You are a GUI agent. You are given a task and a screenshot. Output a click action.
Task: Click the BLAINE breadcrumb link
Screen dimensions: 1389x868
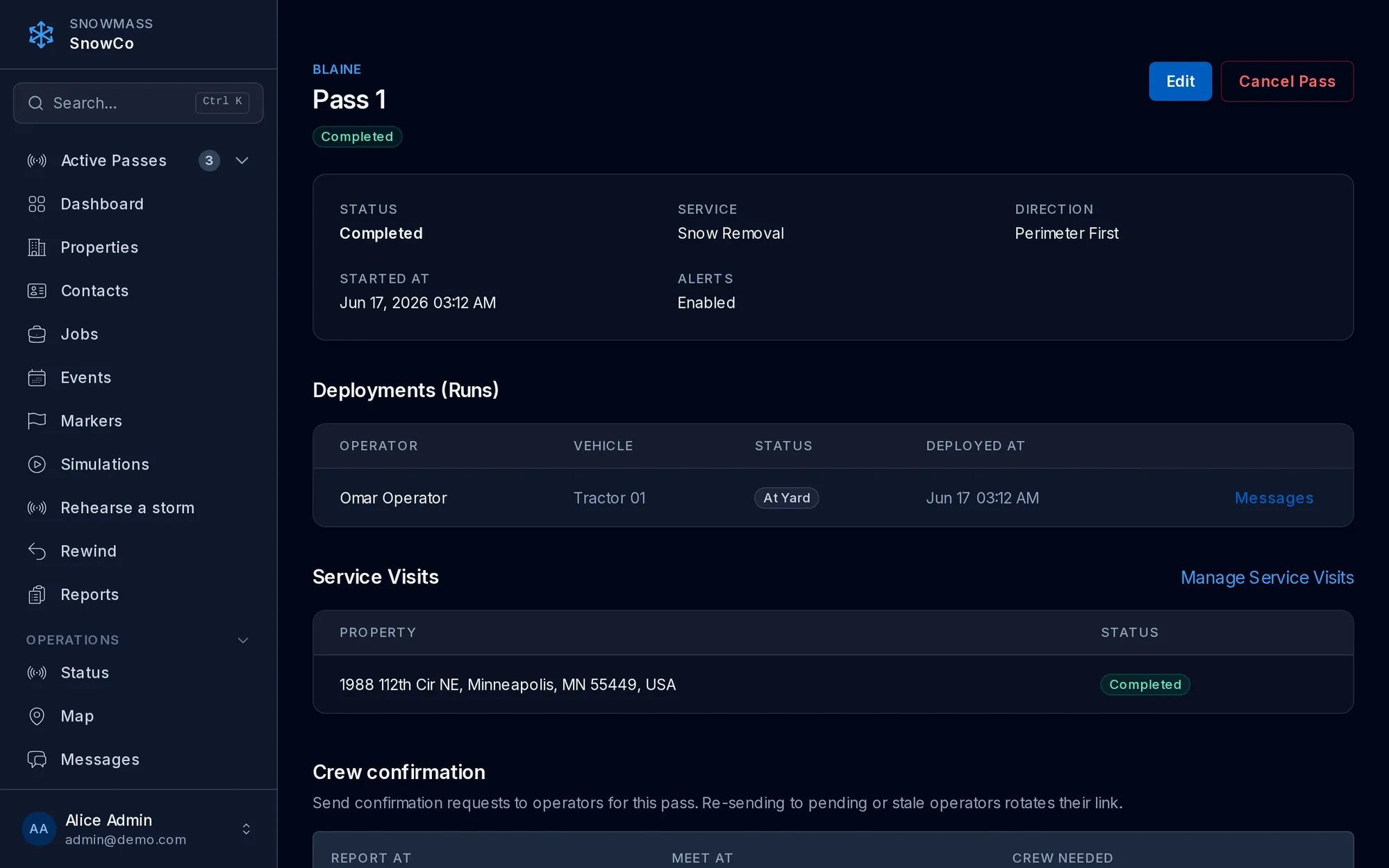337,69
